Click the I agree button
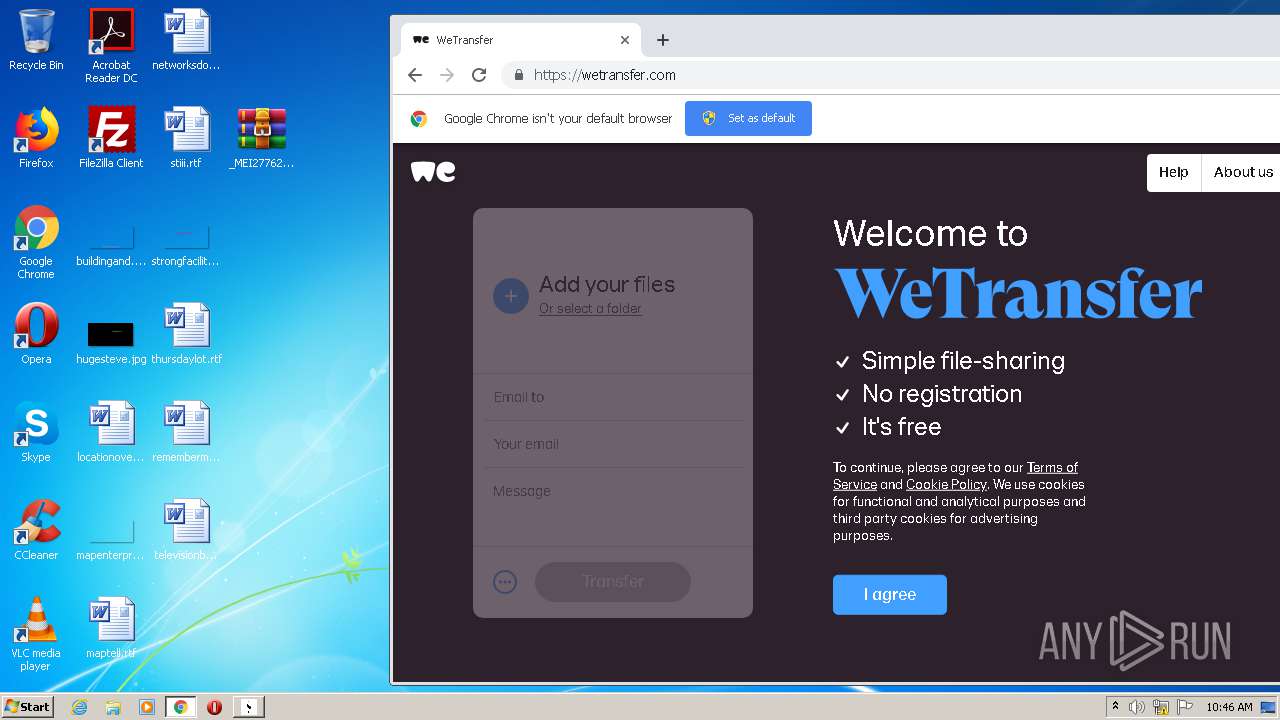The image size is (1280, 720). tap(890, 595)
